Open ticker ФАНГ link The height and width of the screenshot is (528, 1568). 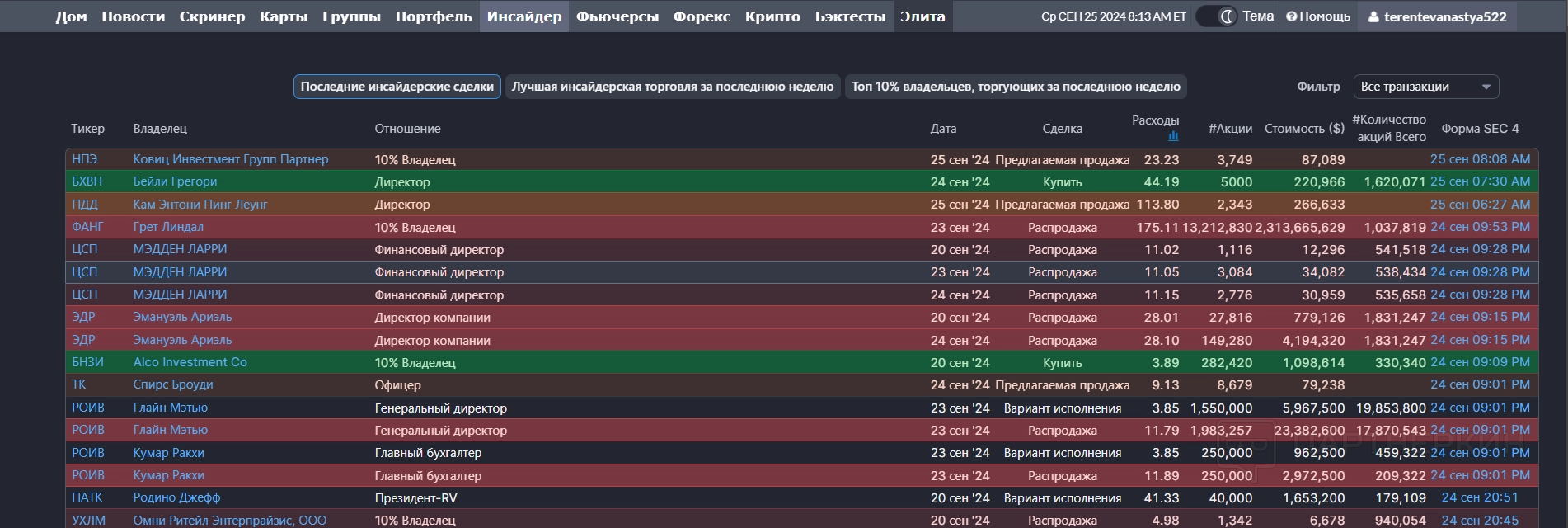pos(87,227)
